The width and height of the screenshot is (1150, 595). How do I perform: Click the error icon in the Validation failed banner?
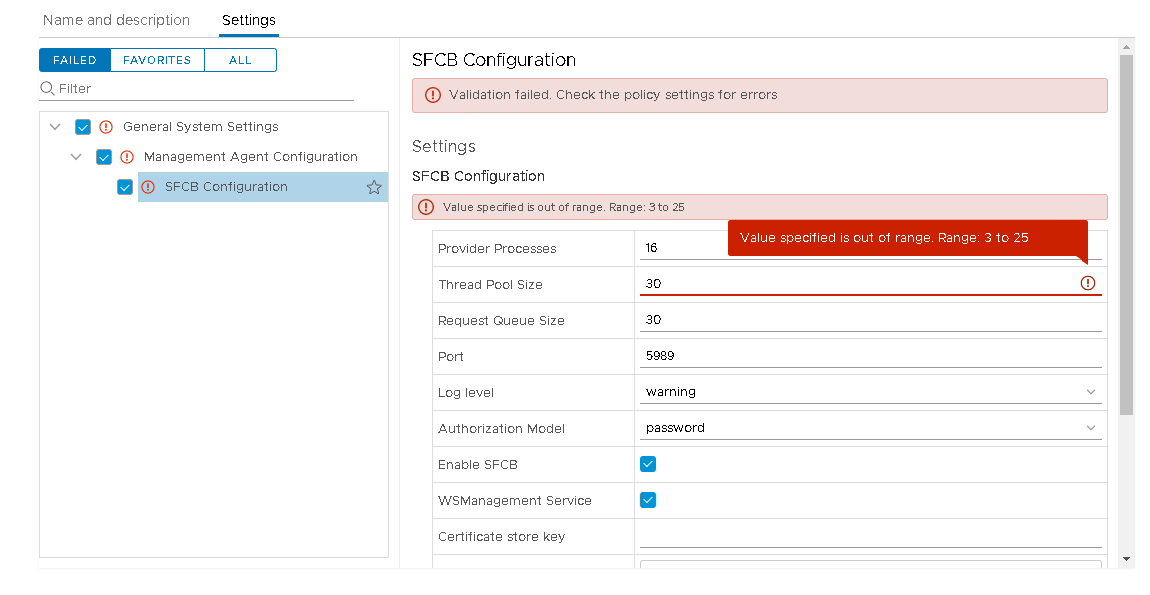(431, 94)
